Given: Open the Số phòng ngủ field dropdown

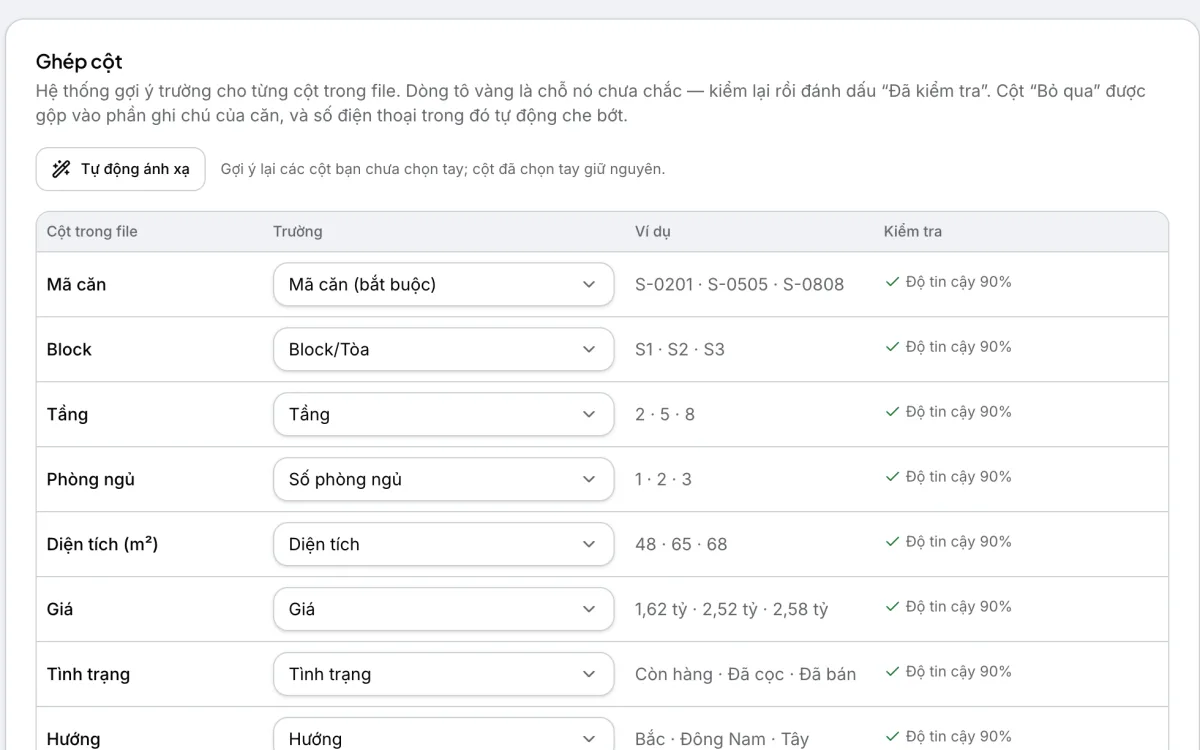Looking at the screenshot, I should [443, 479].
